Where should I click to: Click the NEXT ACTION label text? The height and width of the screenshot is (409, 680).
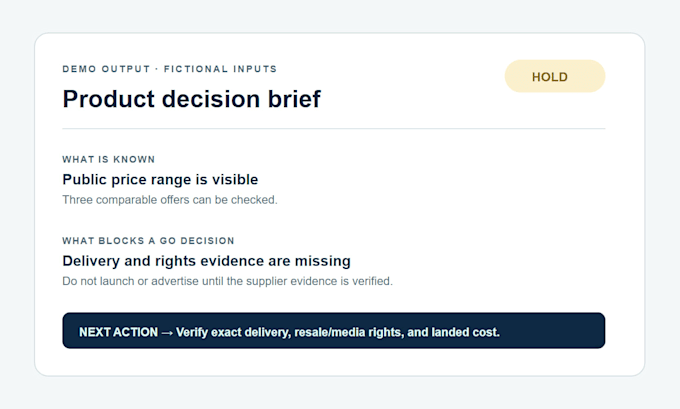click(118, 332)
